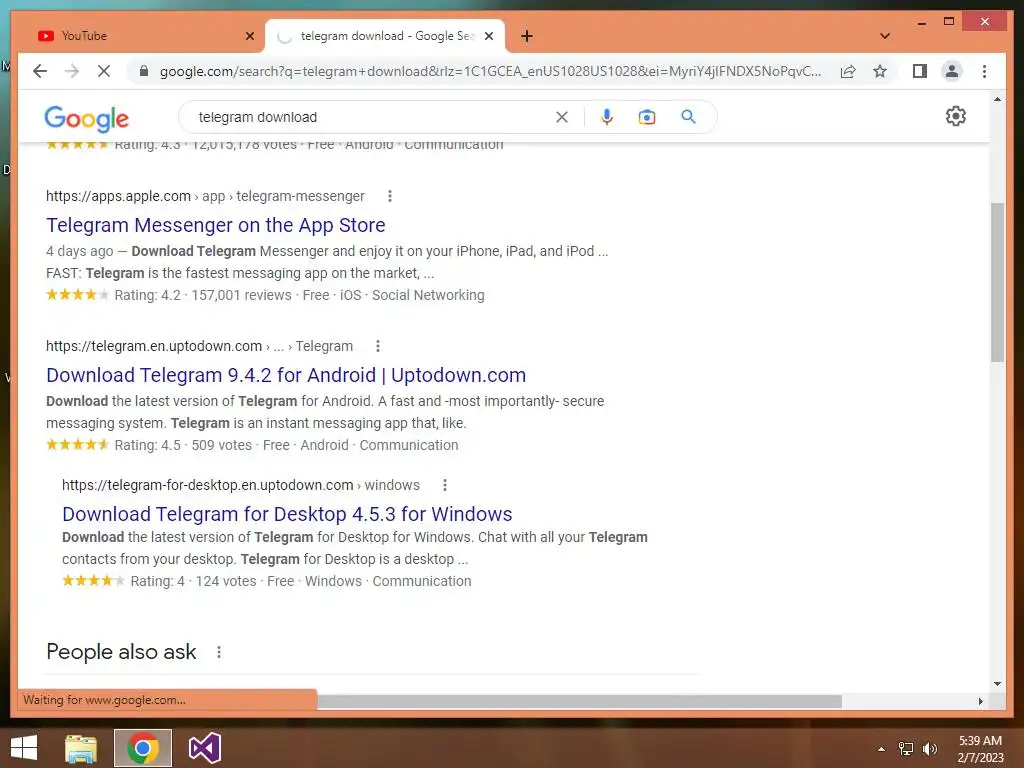Open Google quick settings gear
The height and width of the screenshot is (768, 1024).
coord(955,116)
